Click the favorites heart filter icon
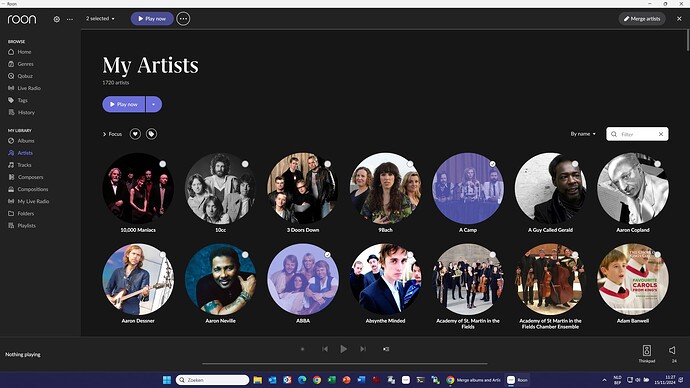Image resolution: width=690 pixels, height=388 pixels. pyautogui.click(x=135, y=134)
